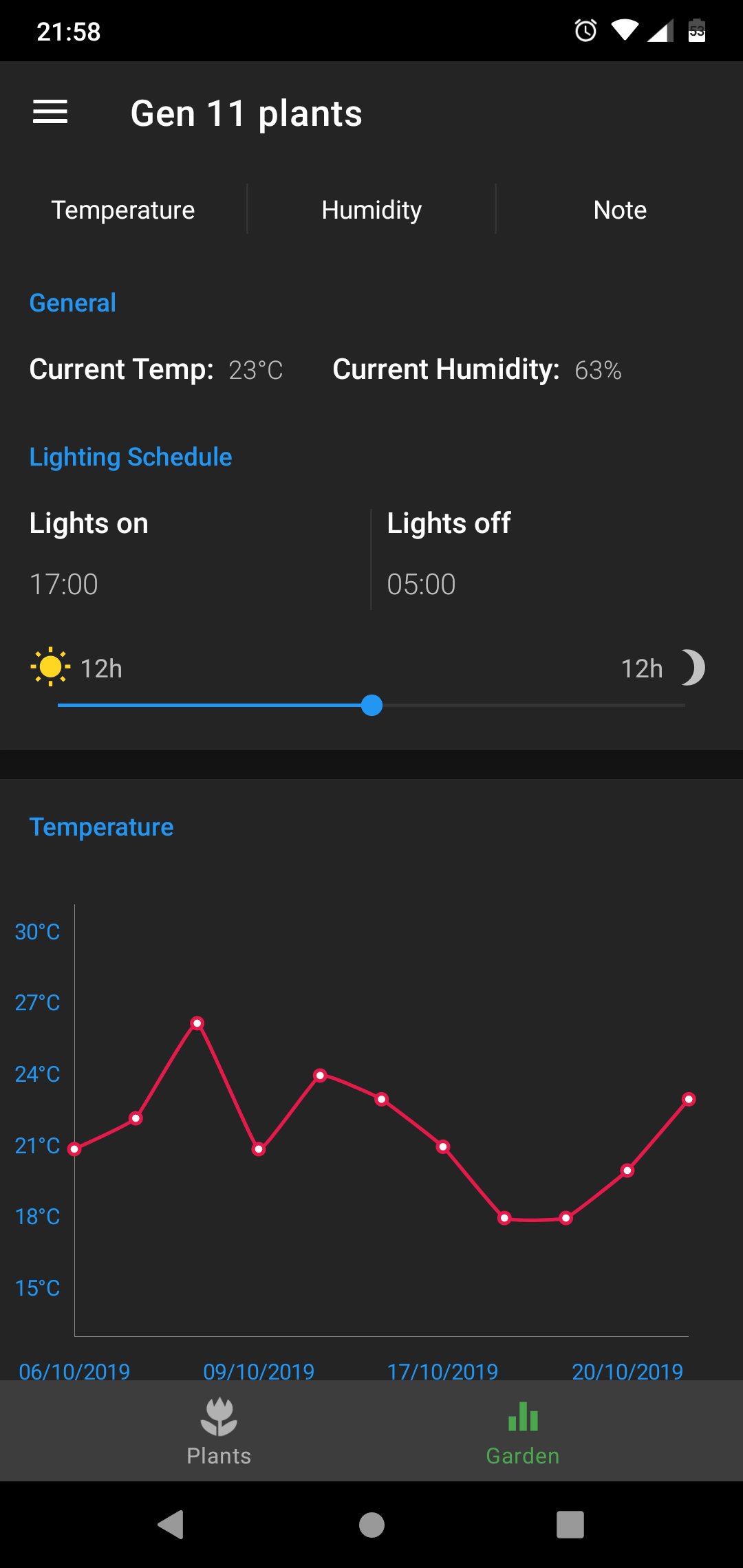The height and width of the screenshot is (1568, 743).
Task: Select the Garden bar chart icon
Action: (523, 1418)
